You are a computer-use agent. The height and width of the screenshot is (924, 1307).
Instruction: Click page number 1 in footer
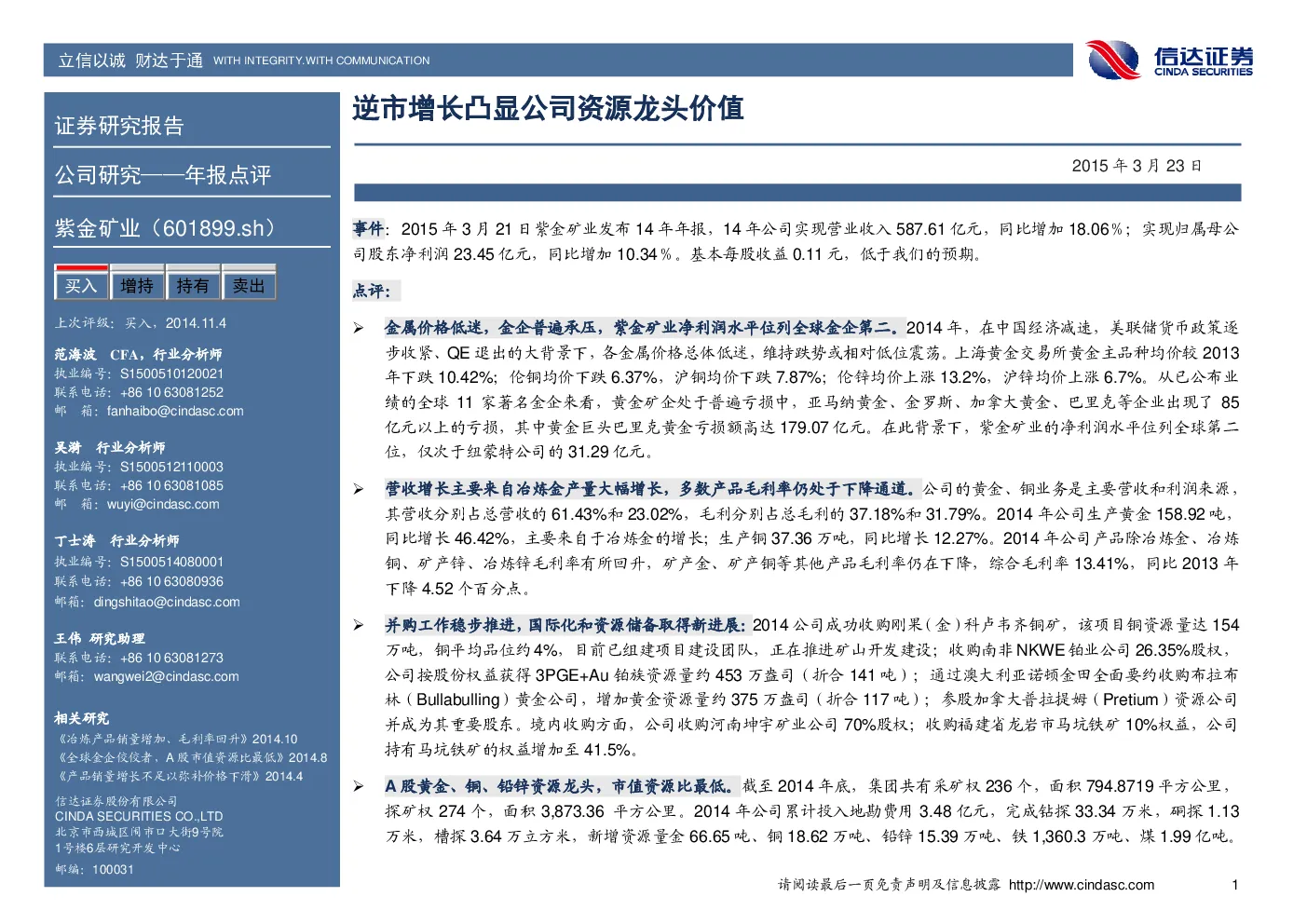point(1235,885)
